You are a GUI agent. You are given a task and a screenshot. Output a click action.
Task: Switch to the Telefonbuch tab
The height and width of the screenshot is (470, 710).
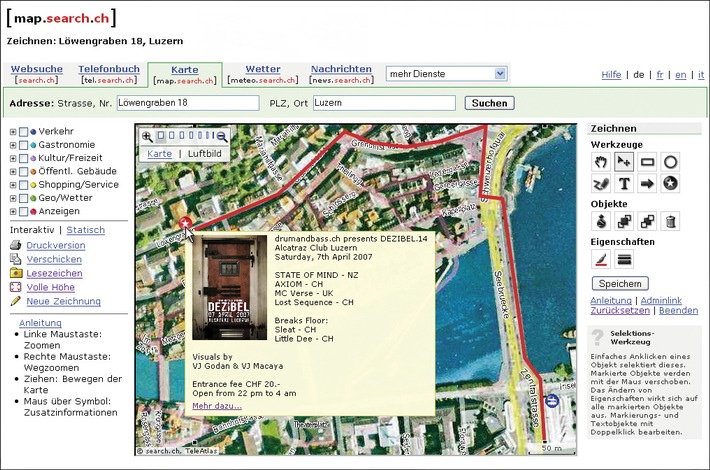[109, 69]
